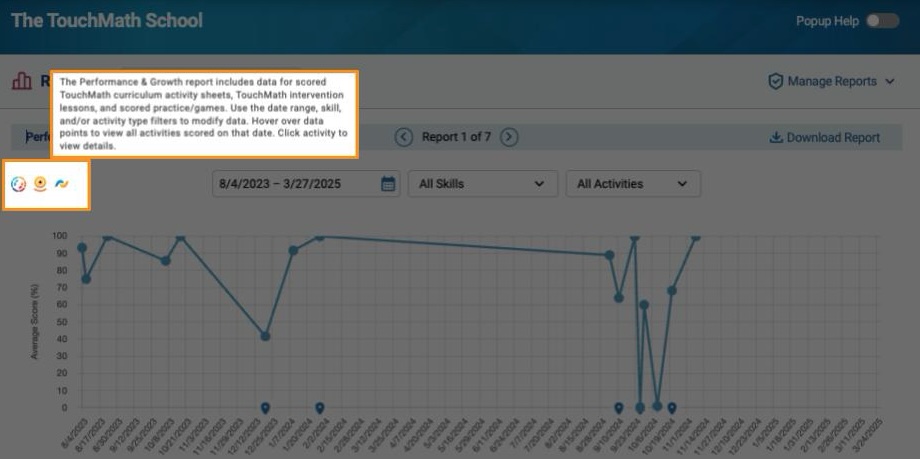The height and width of the screenshot is (459, 920).
Task: Expand the All Skills dropdown
Action: (483, 184)
